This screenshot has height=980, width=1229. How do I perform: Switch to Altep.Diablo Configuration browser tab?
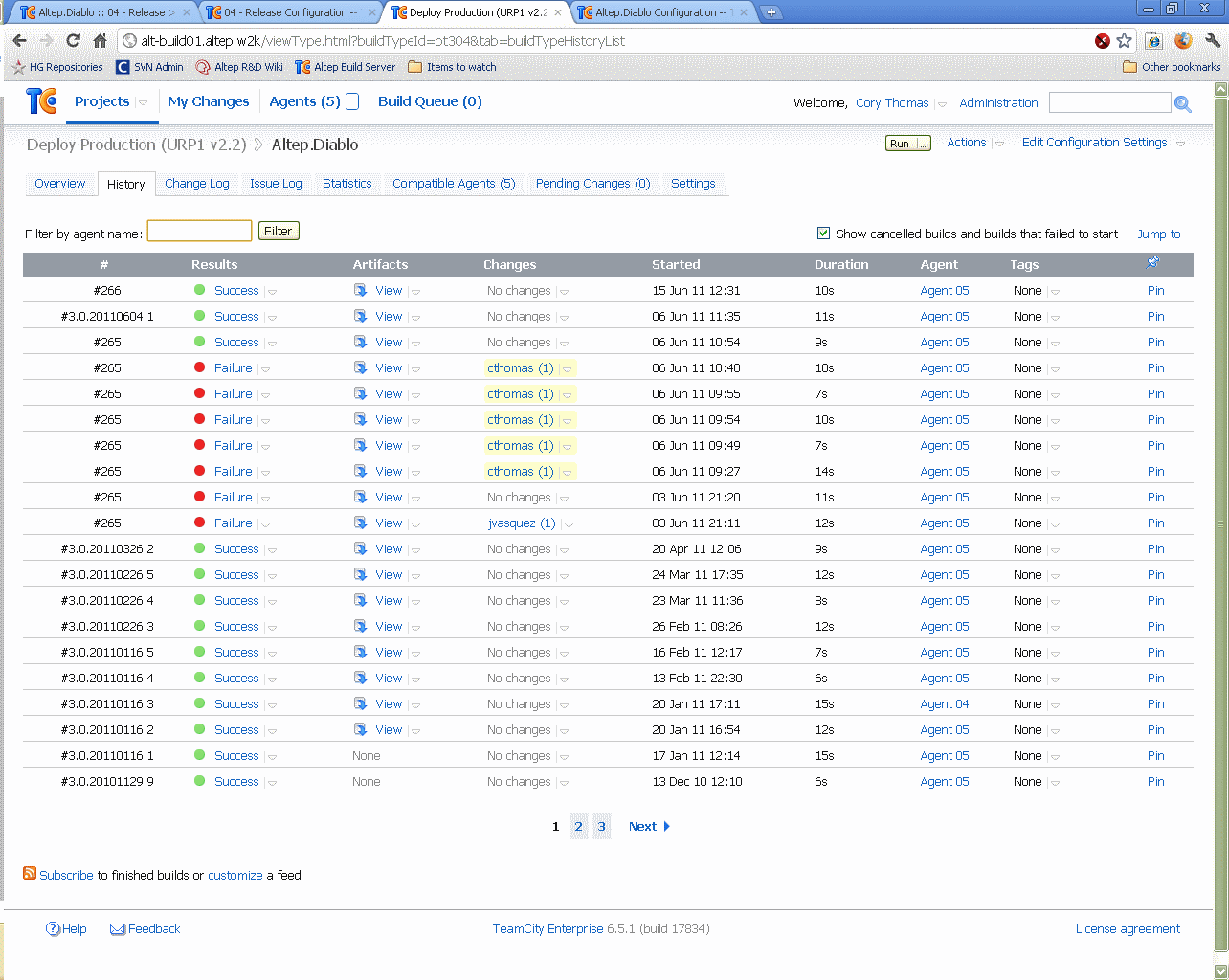point(664,12)
